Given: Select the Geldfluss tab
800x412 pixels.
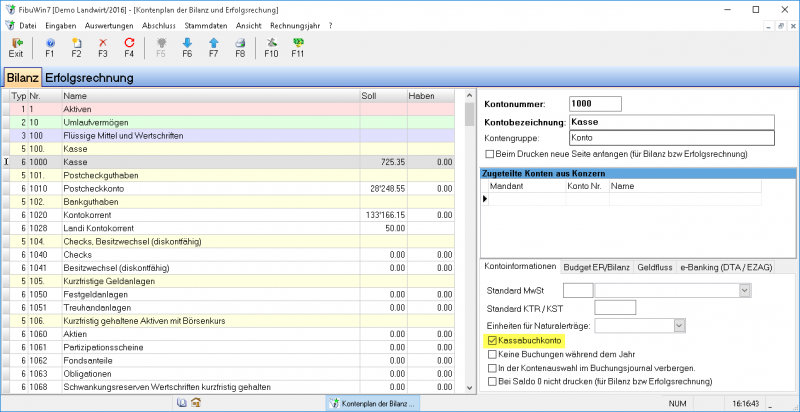Looking at the screenshot, I should click(x=655, y=267).
